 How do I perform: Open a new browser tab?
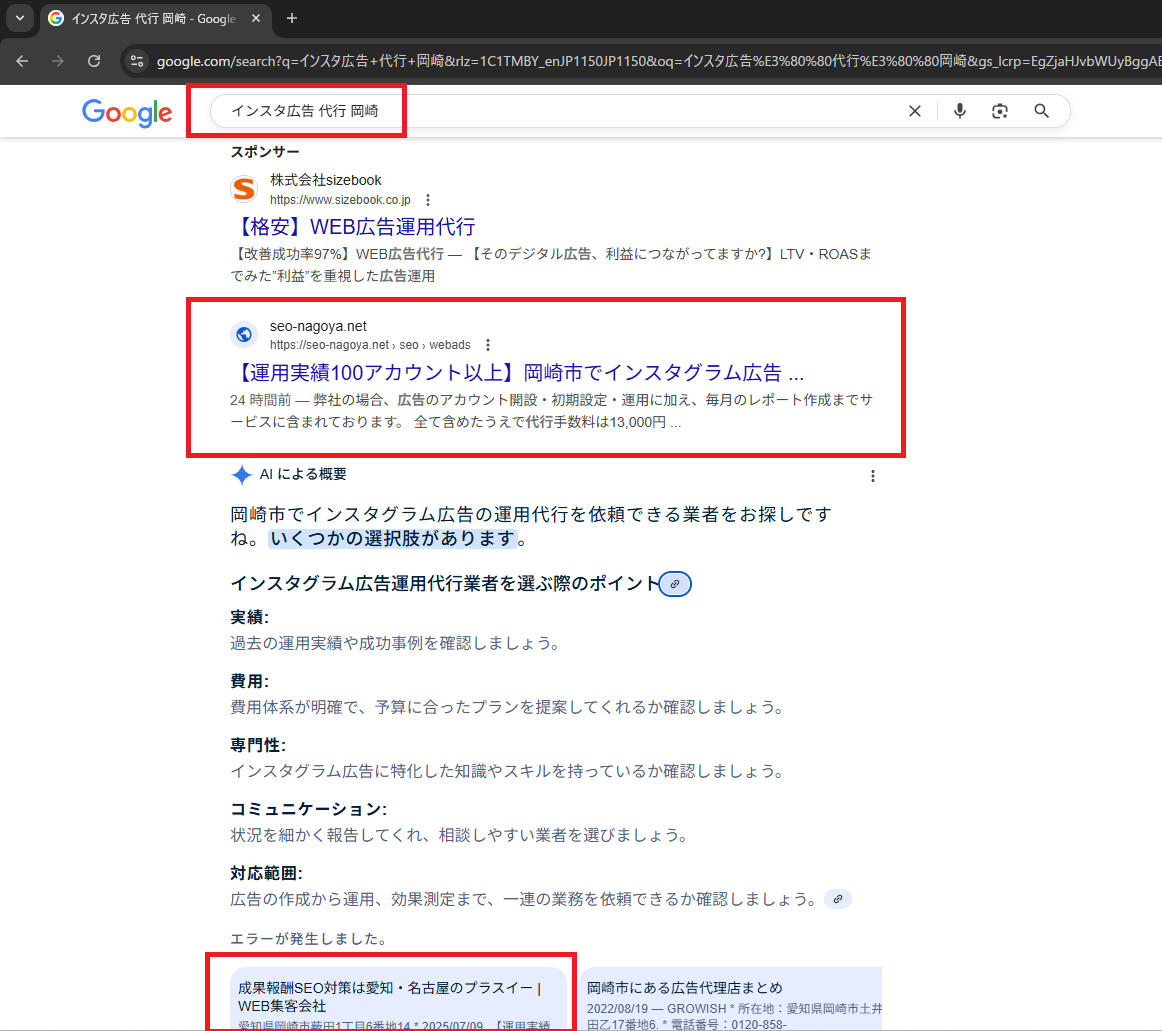(x=292, y=19)
